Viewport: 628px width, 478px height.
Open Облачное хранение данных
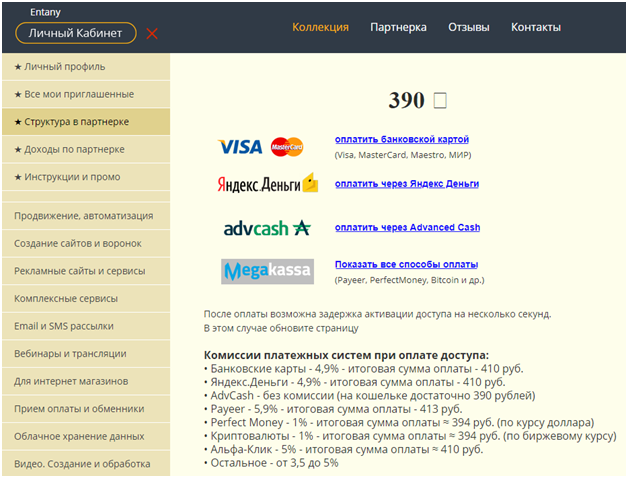pyautogui.click(x=86, y=437)
